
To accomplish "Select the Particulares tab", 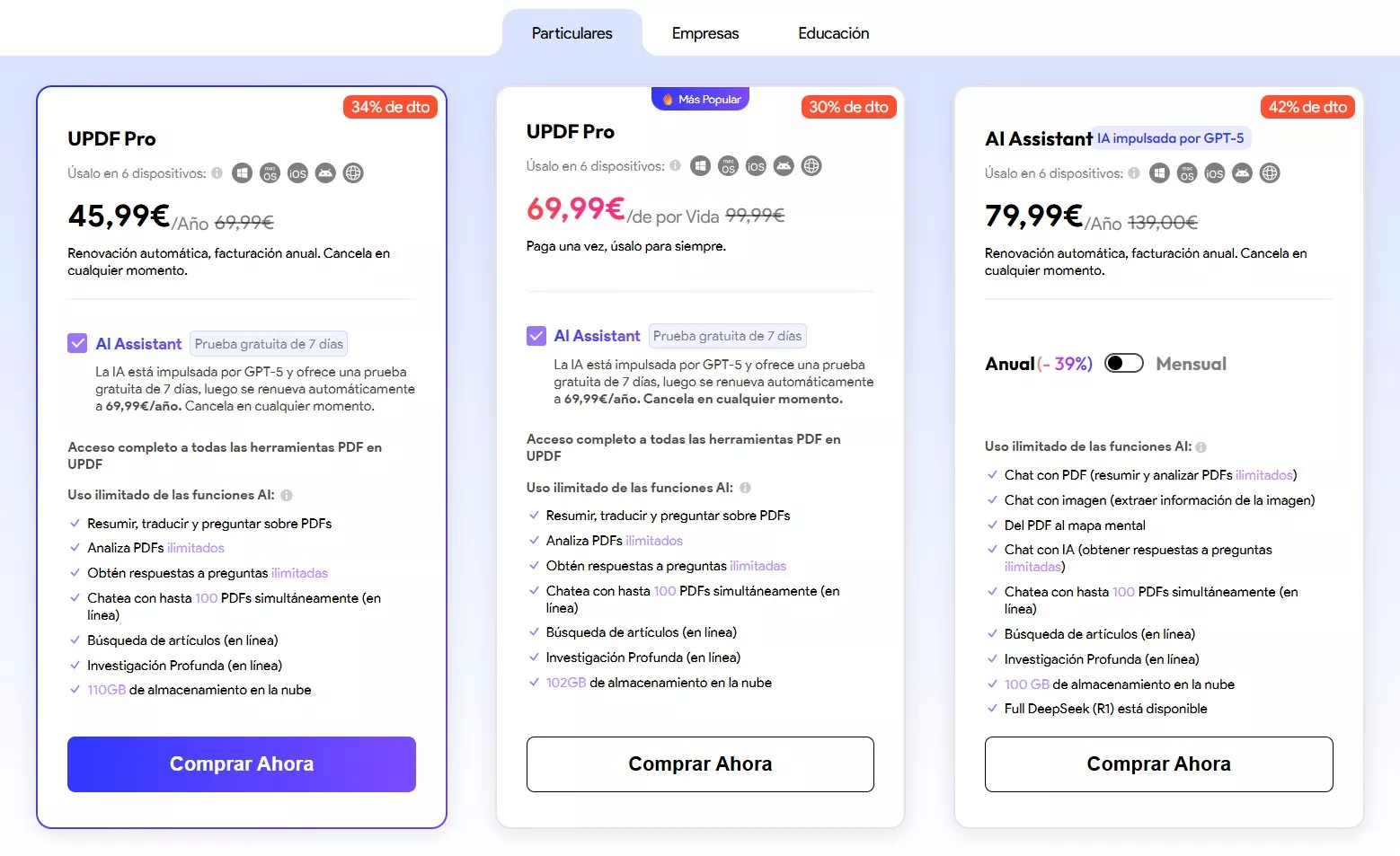I will pyautogui.click(x=572, y=33).
